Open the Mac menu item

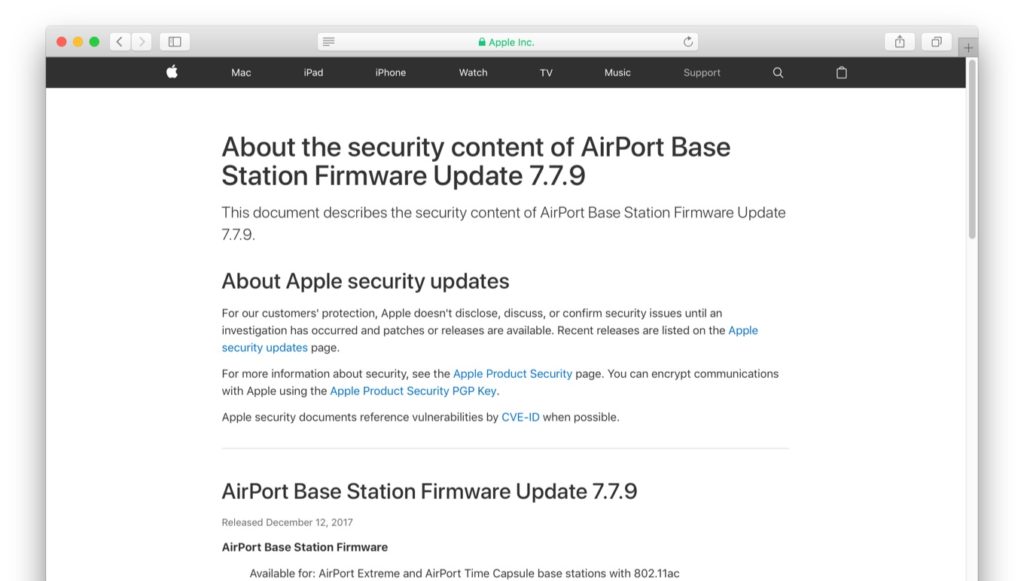click(241, 73)
